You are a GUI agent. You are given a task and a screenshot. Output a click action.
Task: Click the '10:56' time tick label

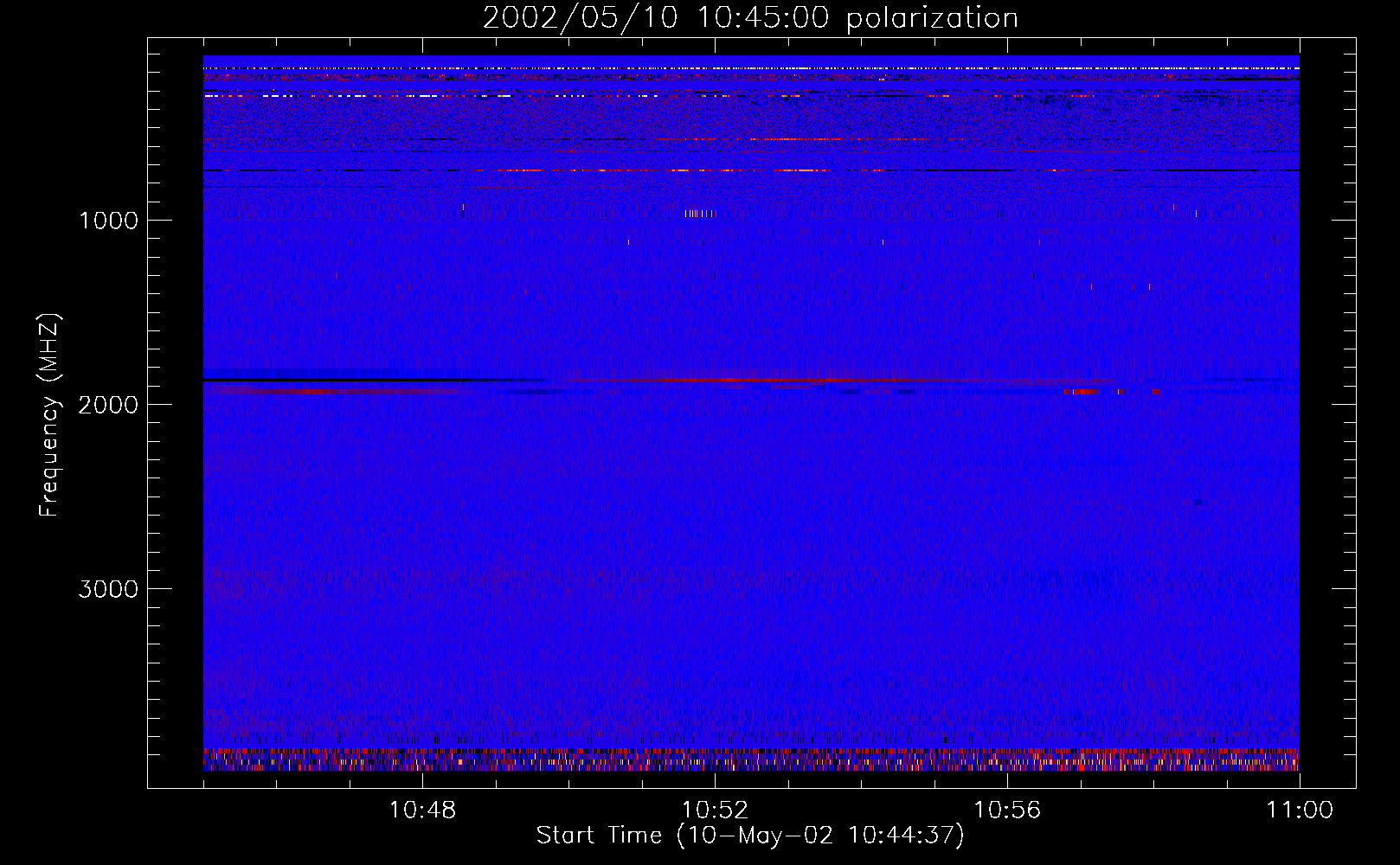(x=1007, y=811)
